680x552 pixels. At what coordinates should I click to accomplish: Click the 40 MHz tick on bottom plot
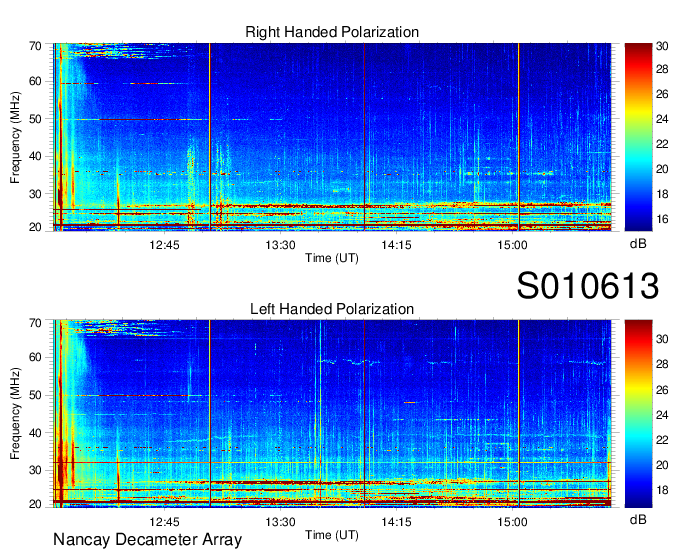[x=35, y=433]
